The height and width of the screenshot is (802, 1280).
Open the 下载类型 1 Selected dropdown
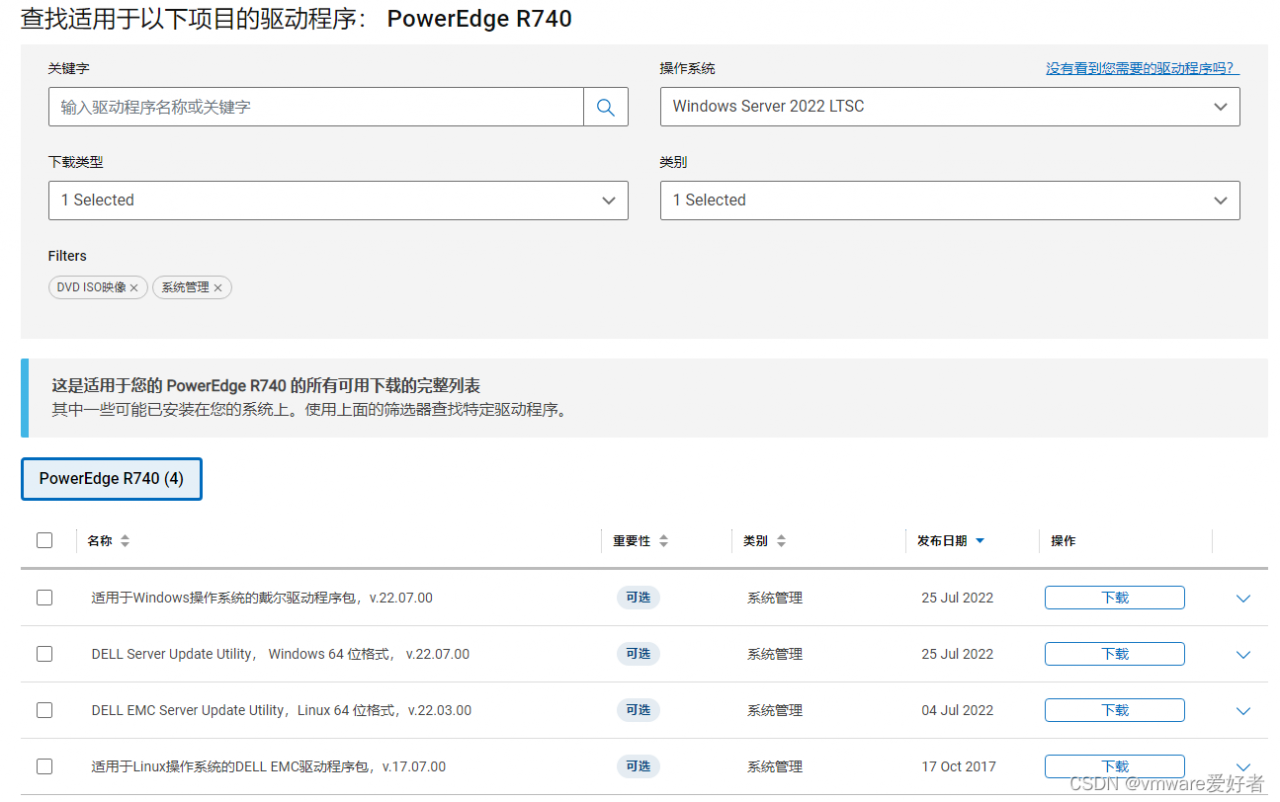(338, 200)
